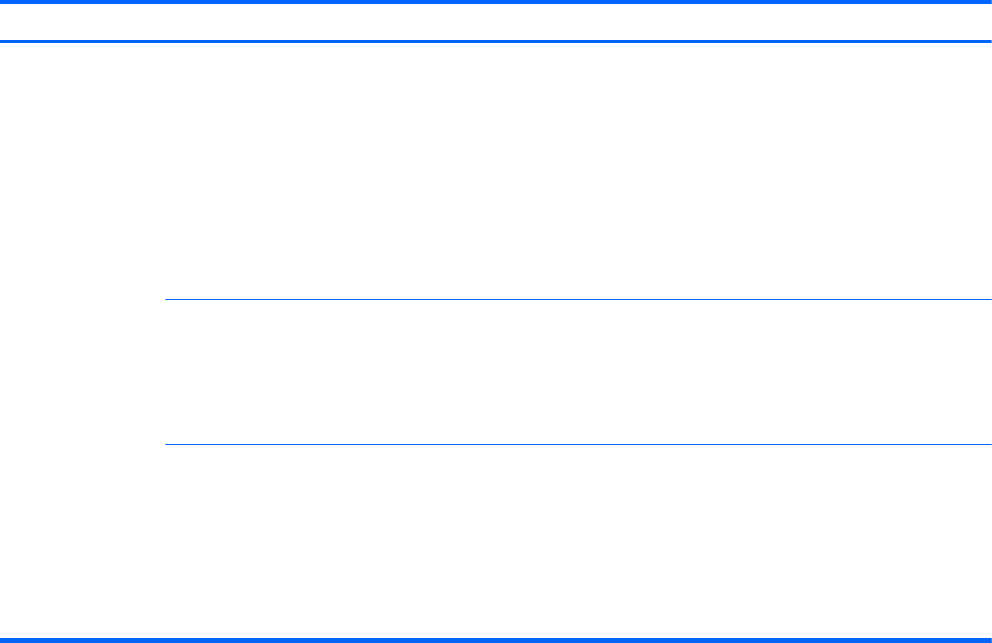Image resolution: width=992 pixels, height=643 pixels.
Task: Click the left end of the lower thin divider
Action: [x=168, y=445]
